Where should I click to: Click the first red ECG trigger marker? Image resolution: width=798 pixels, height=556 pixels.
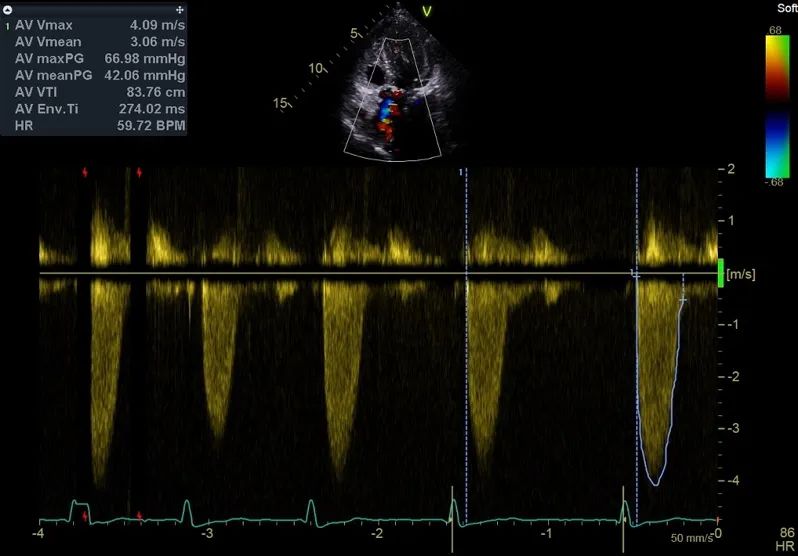coord(85,173)
